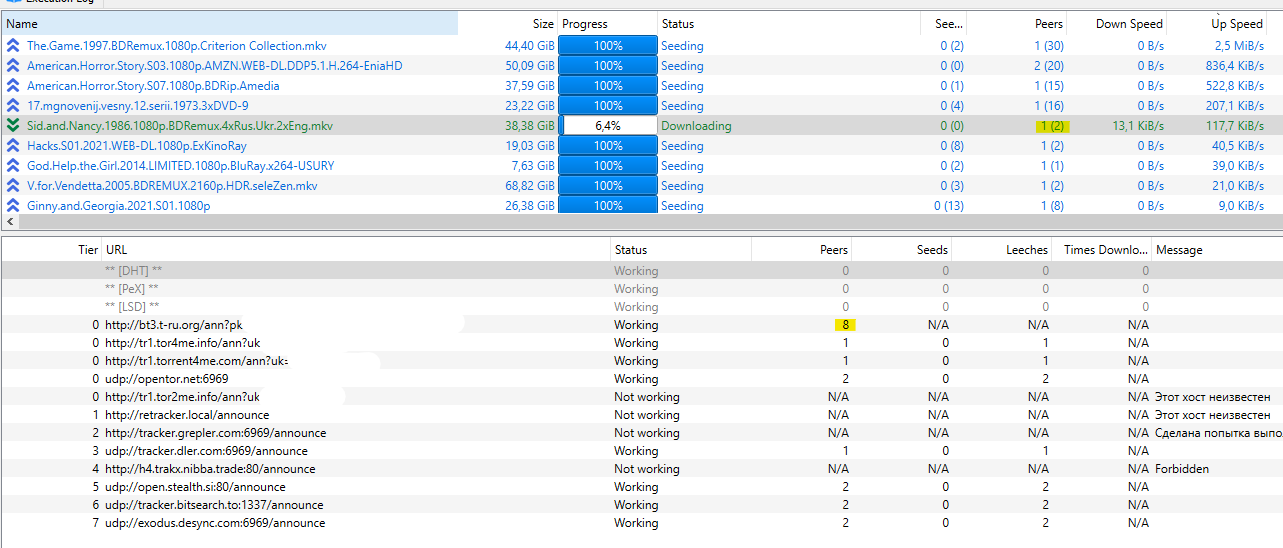Click seeding icon for American.Horror.Story.S03 torrent
The height and width of the screenshot is (548, 1283).
coord(12,66)
